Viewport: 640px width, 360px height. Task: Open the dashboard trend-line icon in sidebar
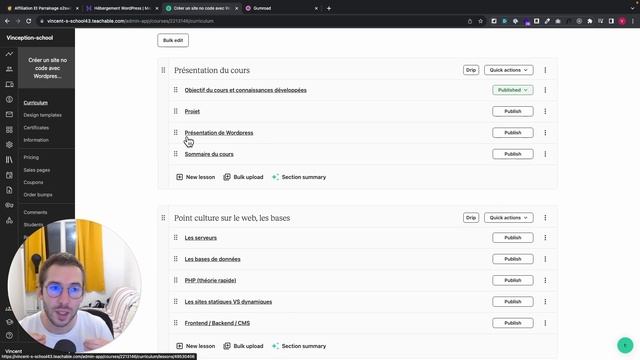(9, 54)
